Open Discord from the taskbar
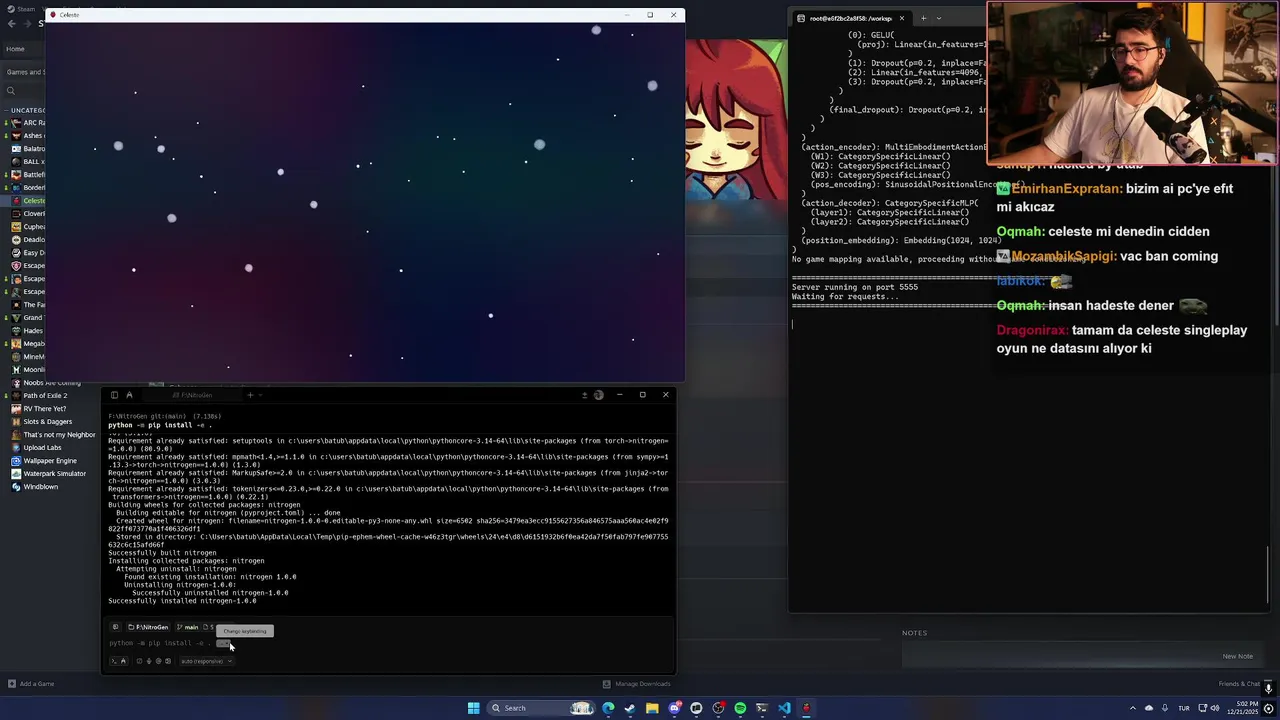Viewport: 1280px width, 720px height. [x=675, y=708]
